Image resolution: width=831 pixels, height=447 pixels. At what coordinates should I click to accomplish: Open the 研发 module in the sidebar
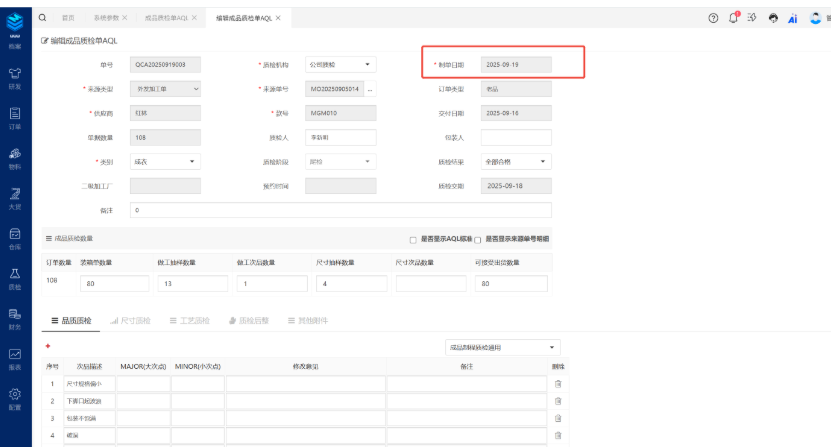tap(15, 76)
